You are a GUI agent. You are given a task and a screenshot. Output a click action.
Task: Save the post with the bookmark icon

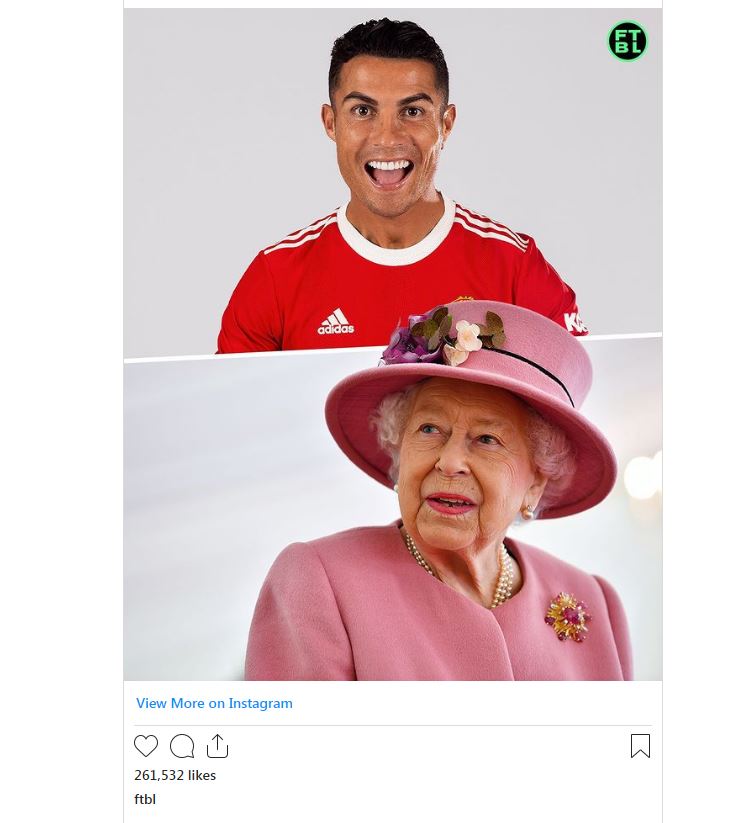[x=640, y=746]
